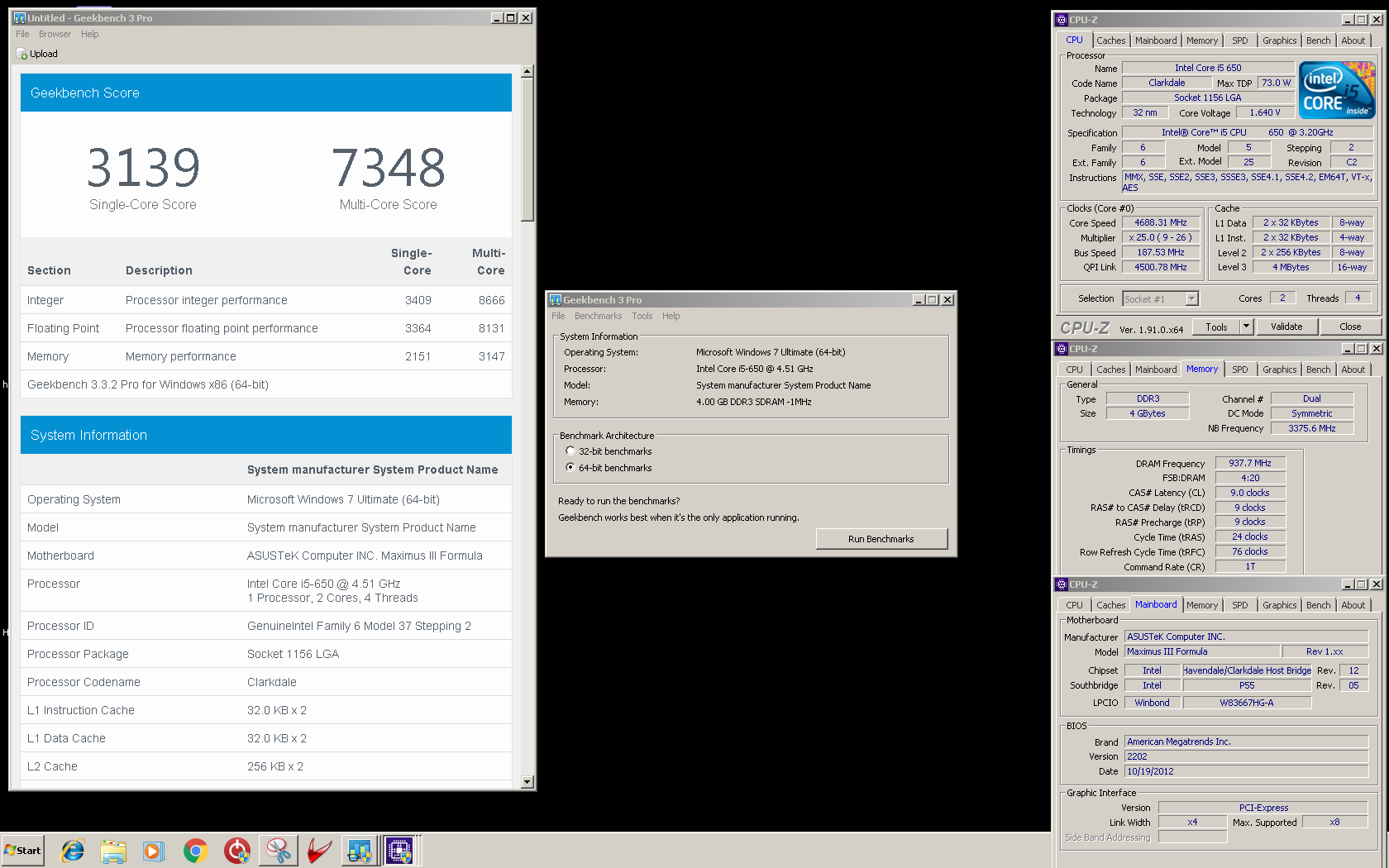This screenshot has width=1389, height=868.
Task: Click Processor Codename value Clarkdale in Geekbench
Action: click(272, 682)
